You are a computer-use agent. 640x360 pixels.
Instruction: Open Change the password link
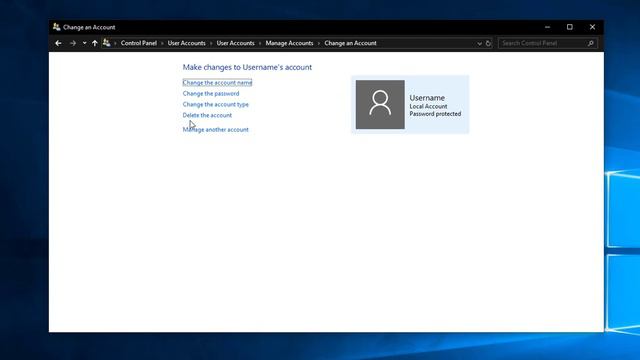click(x=211, y=93)
